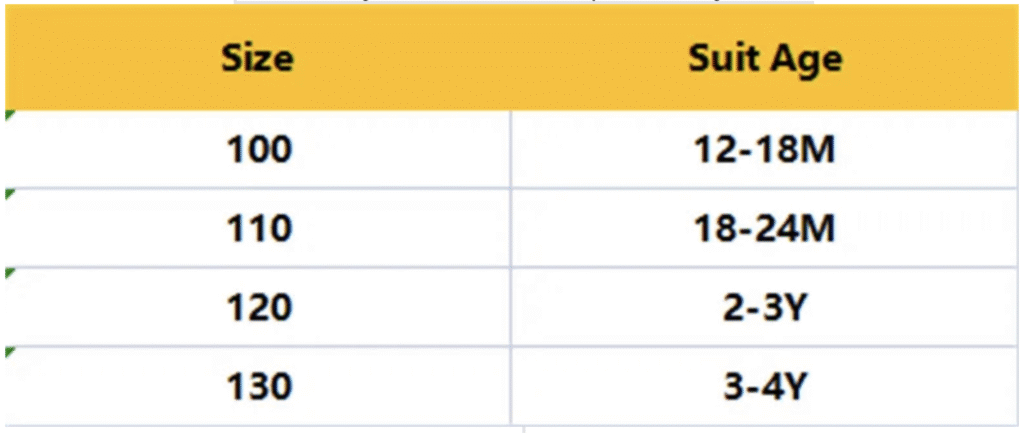Click the "Size" column header
This screenshot has width=1024, height=433.
(257, 58)
